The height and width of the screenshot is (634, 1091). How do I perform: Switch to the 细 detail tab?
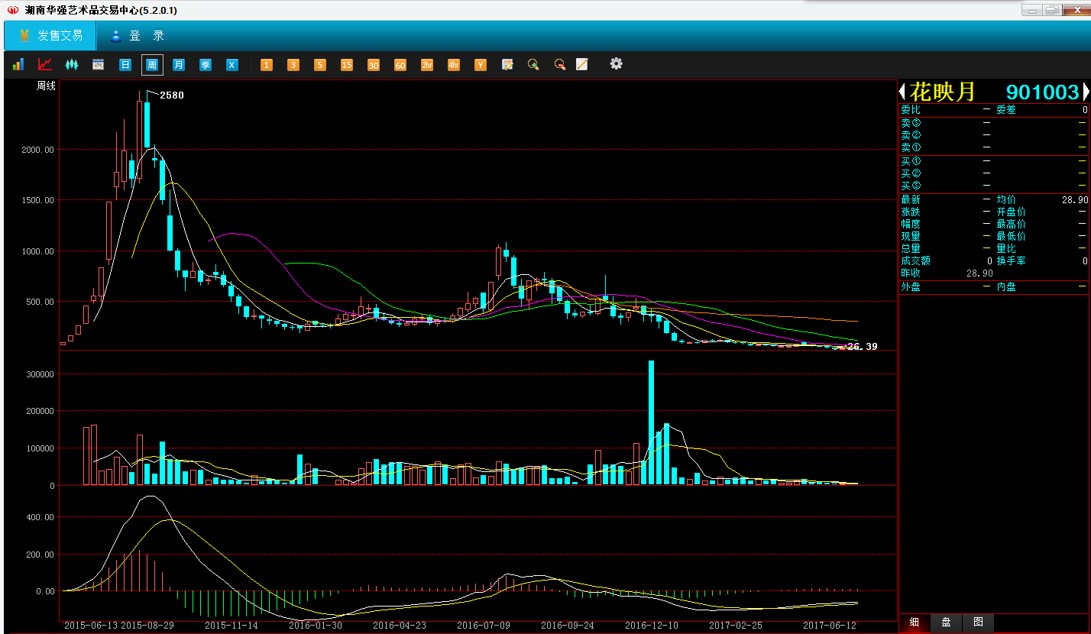click(x=914, y=622)
